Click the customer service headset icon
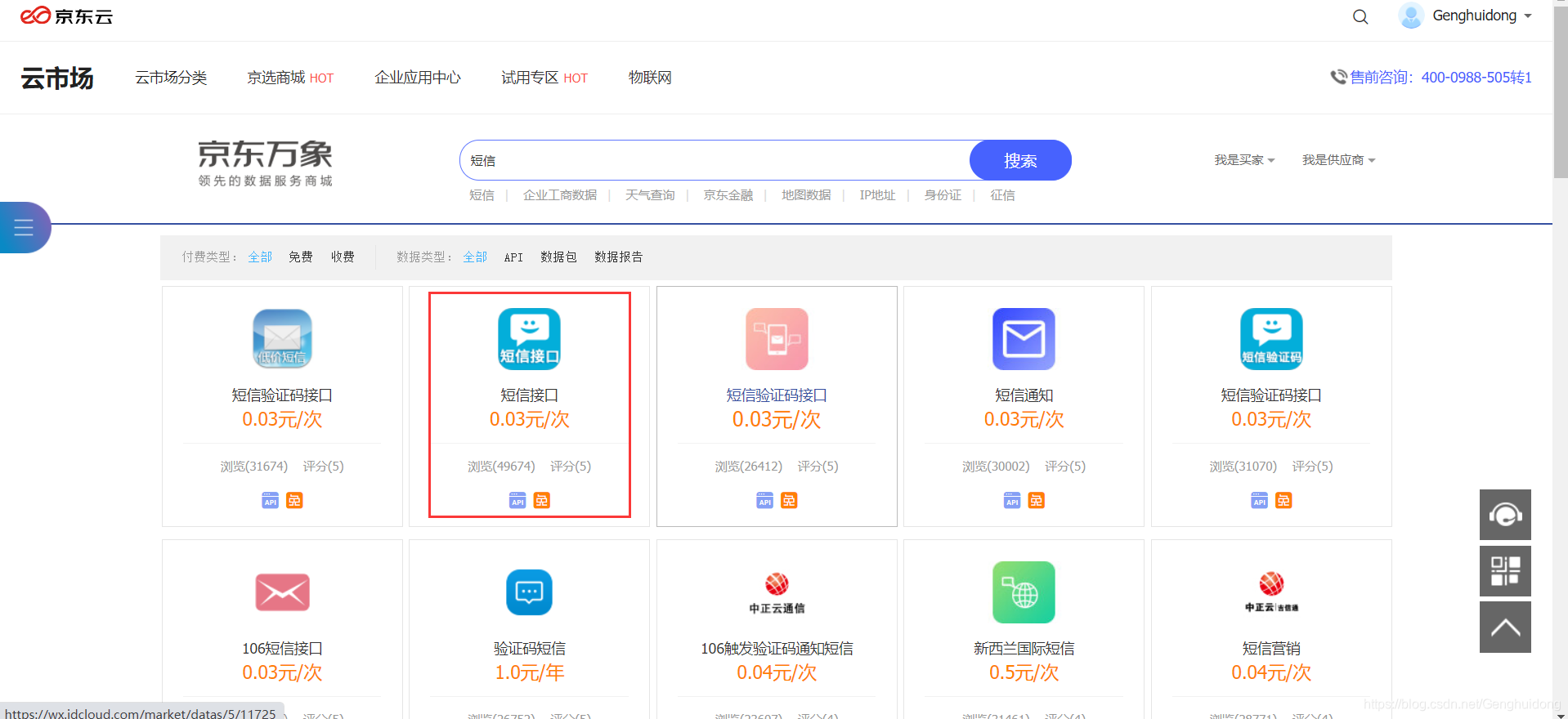The image size is (1568, 719). (1505, 515)
